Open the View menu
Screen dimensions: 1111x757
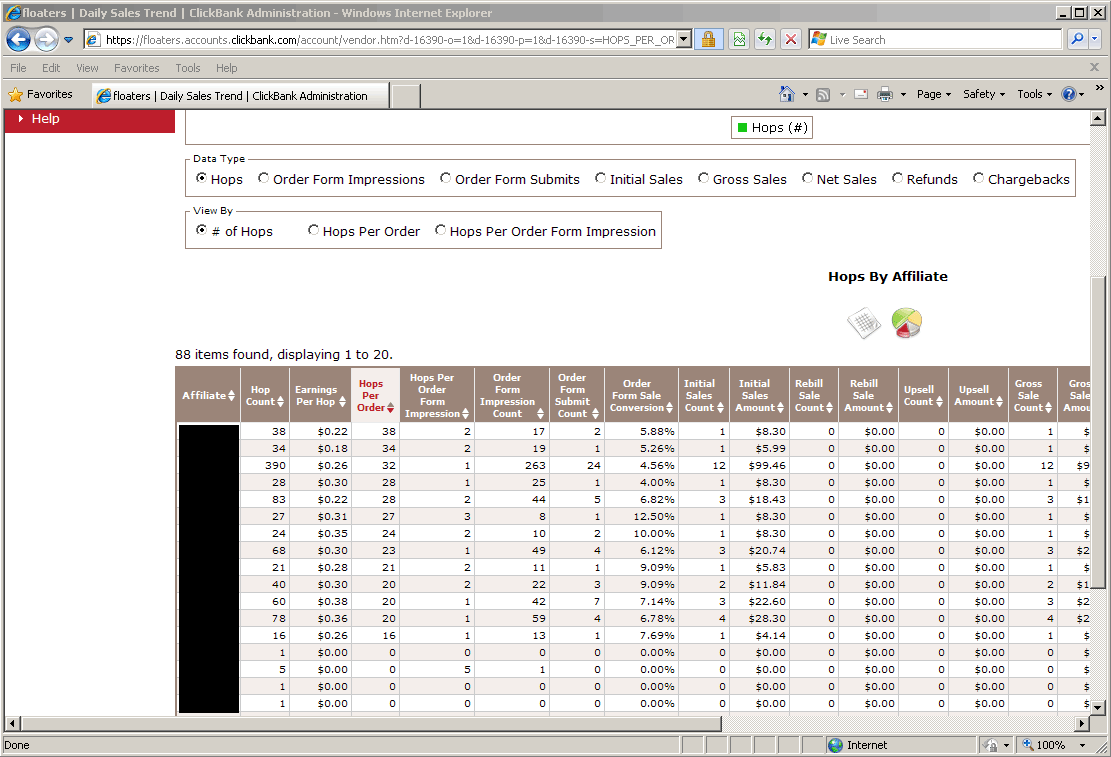point(87,68)
